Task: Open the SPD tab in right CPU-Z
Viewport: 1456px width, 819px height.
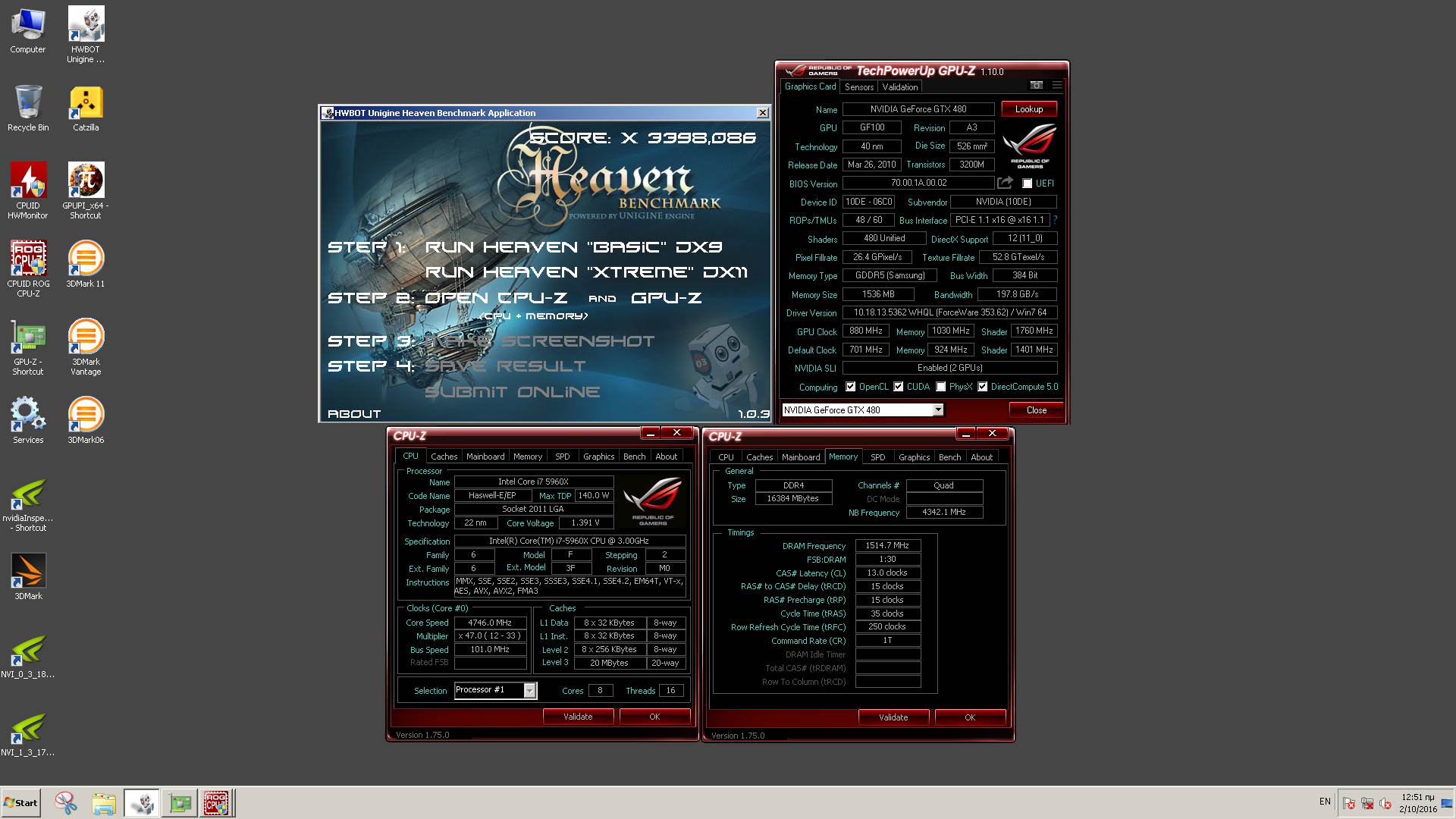Action: 877,457
